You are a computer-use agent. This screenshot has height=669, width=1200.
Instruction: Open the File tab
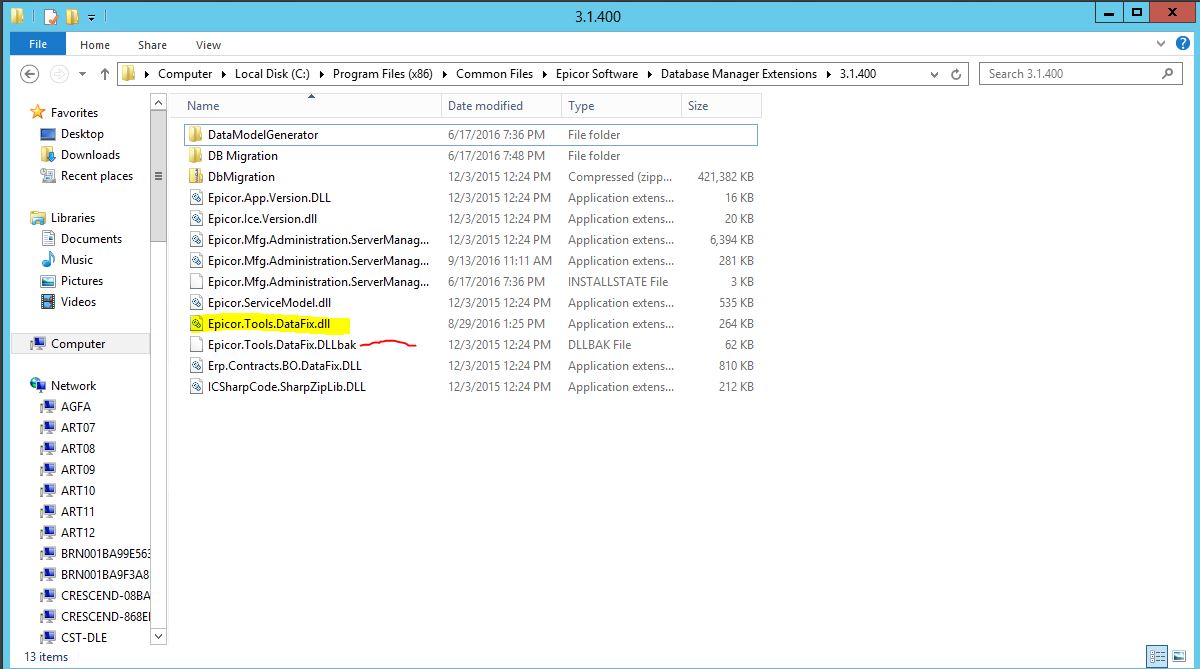[38, 45]
